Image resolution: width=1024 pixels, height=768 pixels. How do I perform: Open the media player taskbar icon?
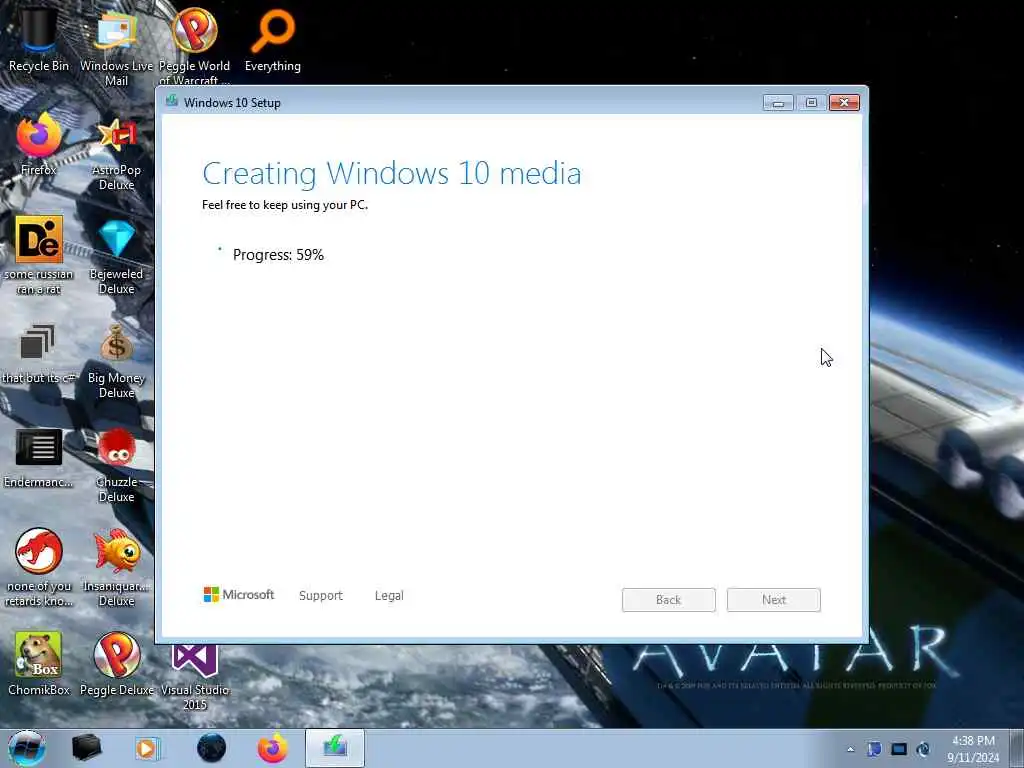pyautogui.click(x=147, y=748)
